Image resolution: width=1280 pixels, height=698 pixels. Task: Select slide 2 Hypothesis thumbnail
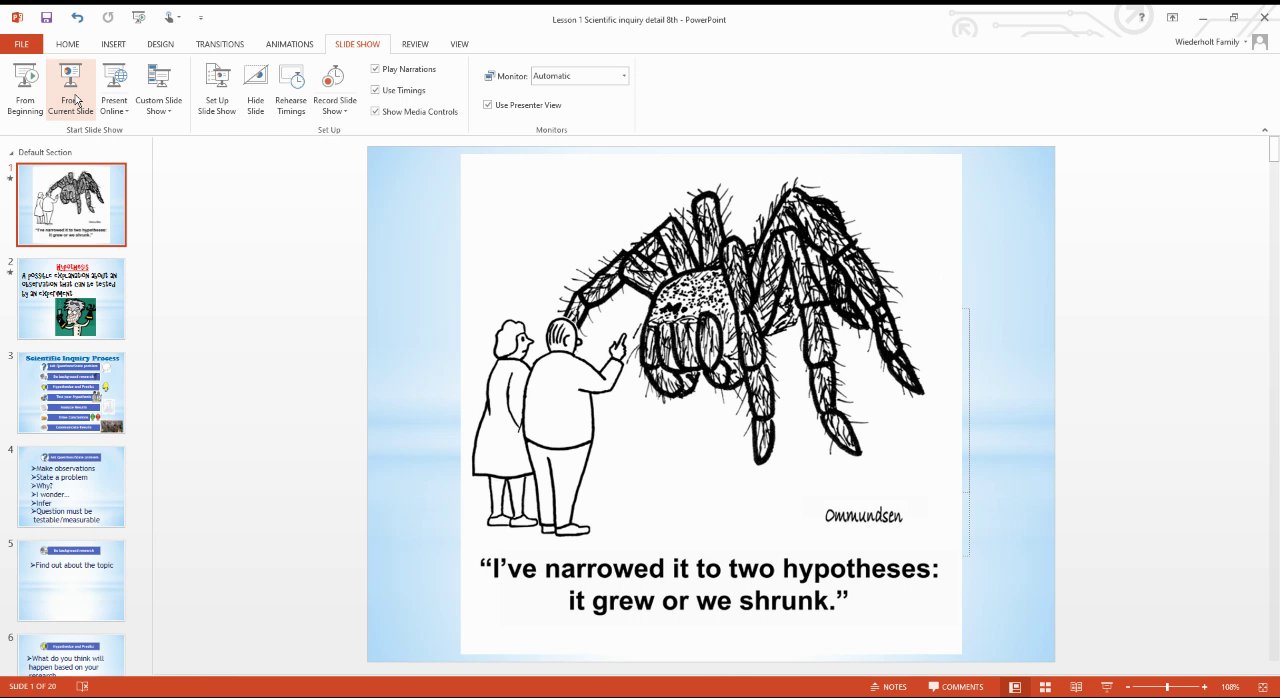(71, 299)
